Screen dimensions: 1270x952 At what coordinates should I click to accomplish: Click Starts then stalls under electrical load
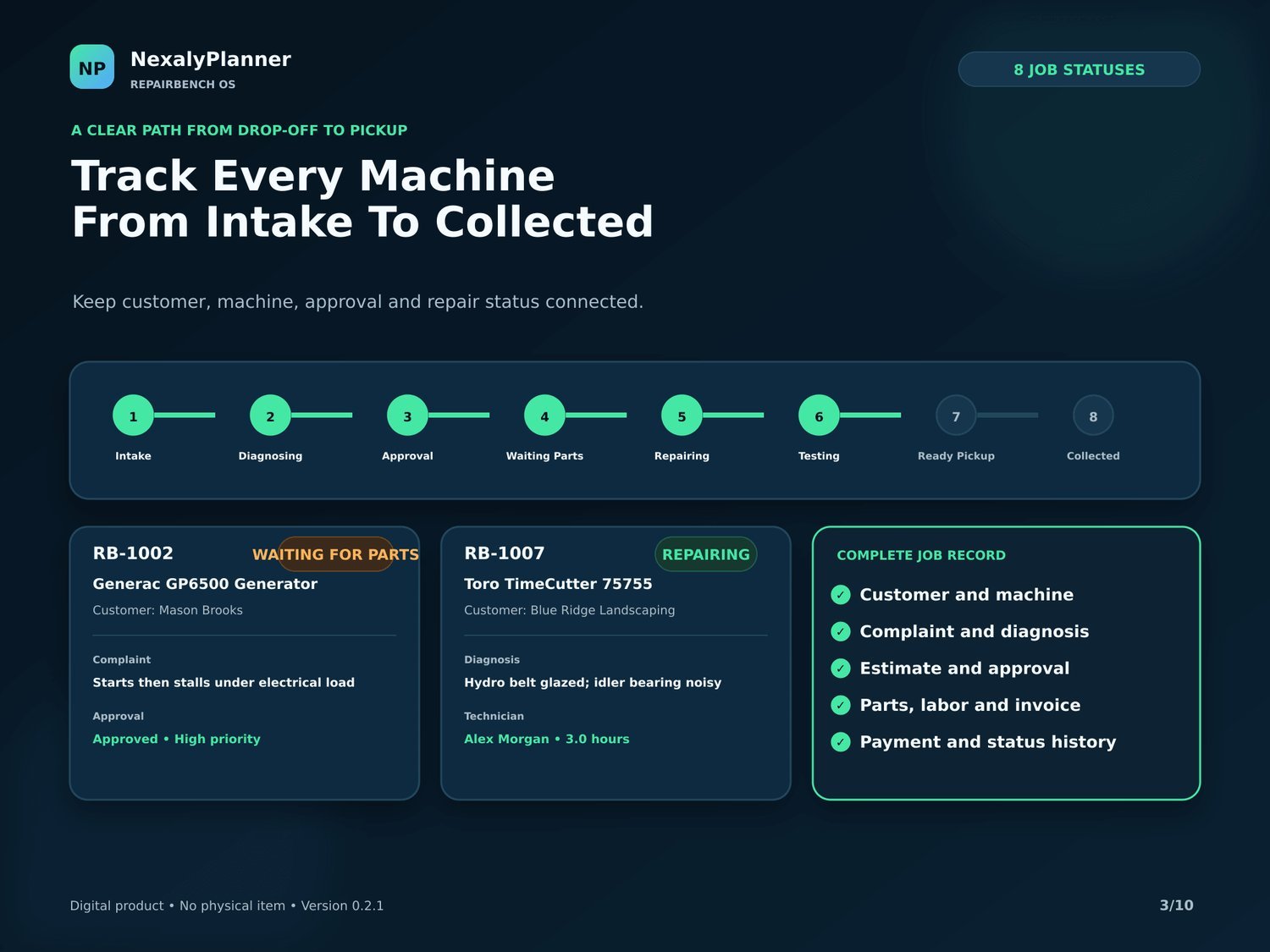tap(224, 682)
